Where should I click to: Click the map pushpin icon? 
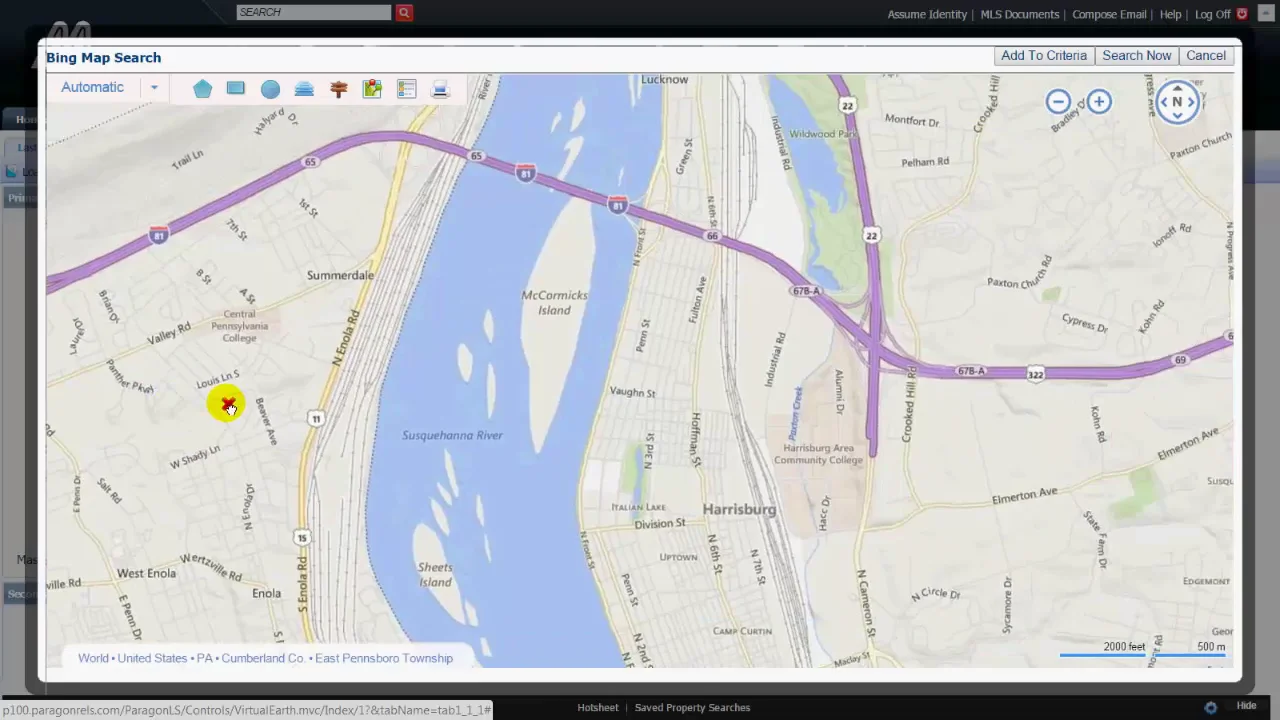[x=372, y=89]
